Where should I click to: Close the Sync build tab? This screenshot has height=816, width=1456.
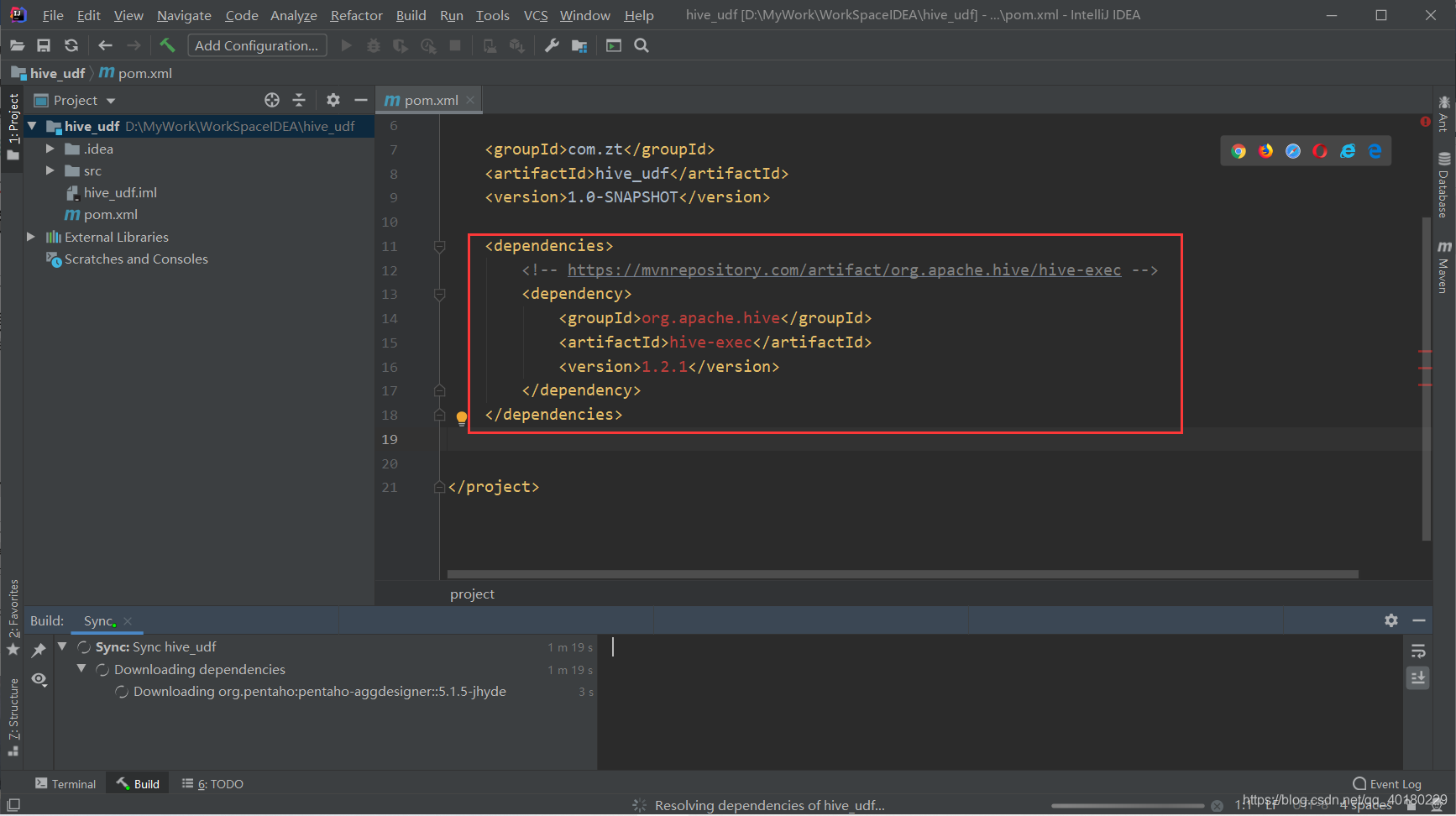(x=128, y=621)
